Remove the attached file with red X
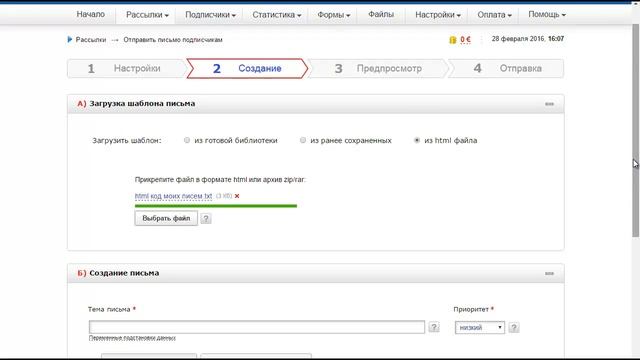The height and width of the screenshot is (360, 640). coord(237,196)
